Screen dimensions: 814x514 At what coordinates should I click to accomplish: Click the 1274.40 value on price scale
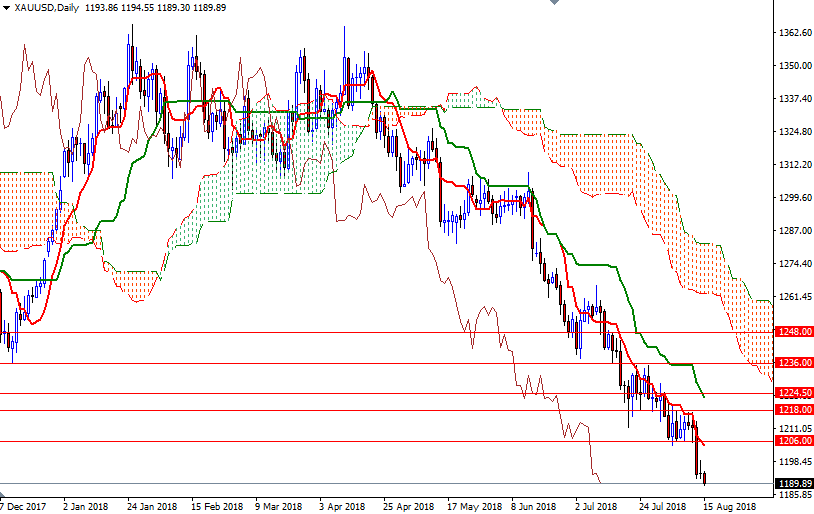coord(793,264)
